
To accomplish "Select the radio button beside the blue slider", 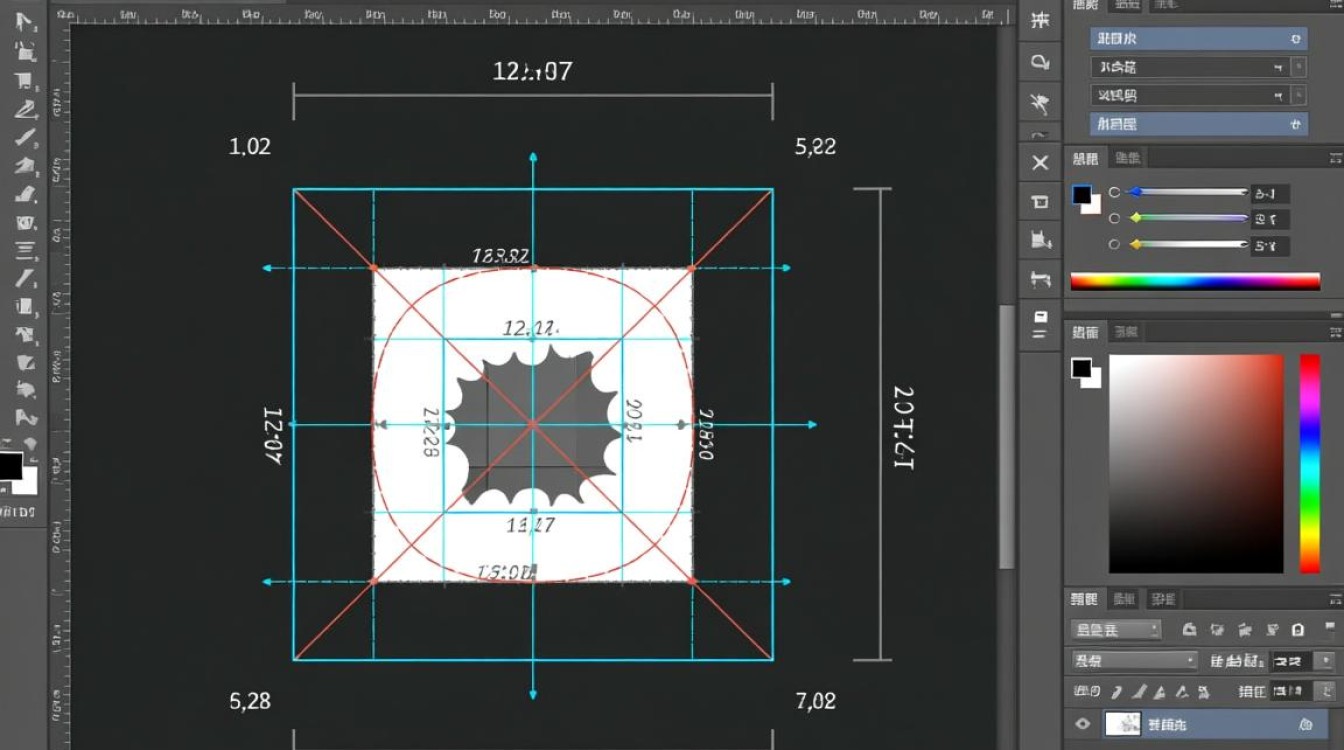I will pos(1114,192).
